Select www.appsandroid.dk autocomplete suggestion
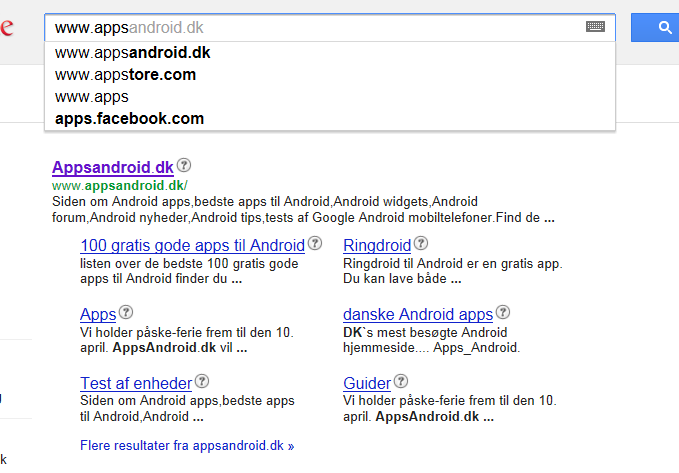Image resolution: width=679 pixels, height=473 pixels. point(132,53)
